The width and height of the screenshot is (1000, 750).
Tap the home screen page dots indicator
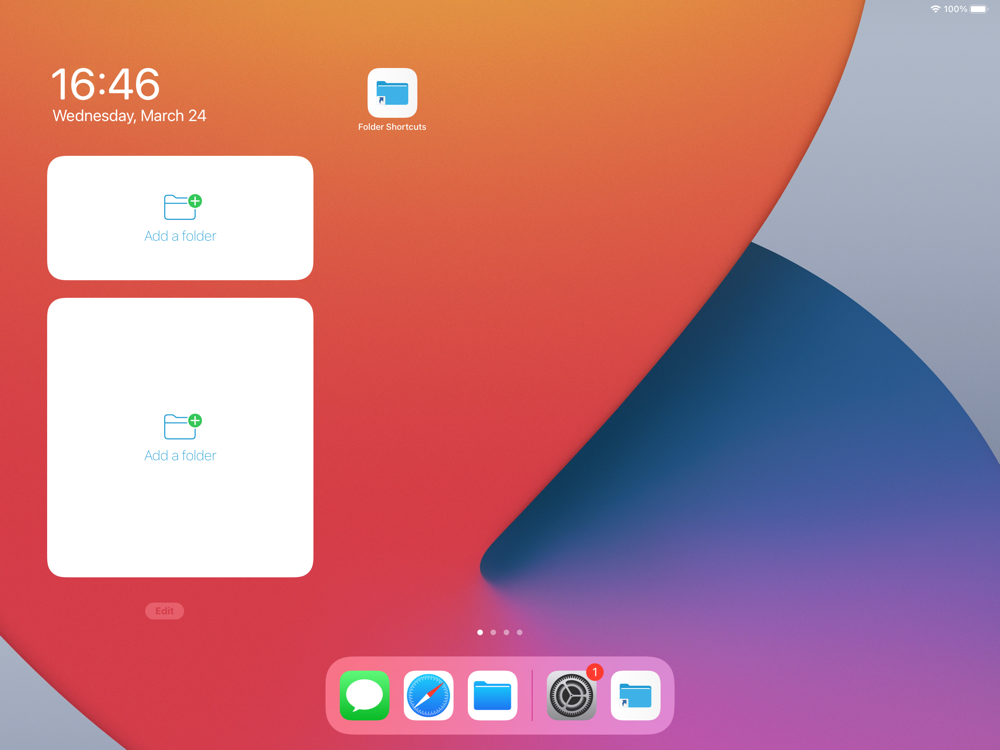coord(500,633)
